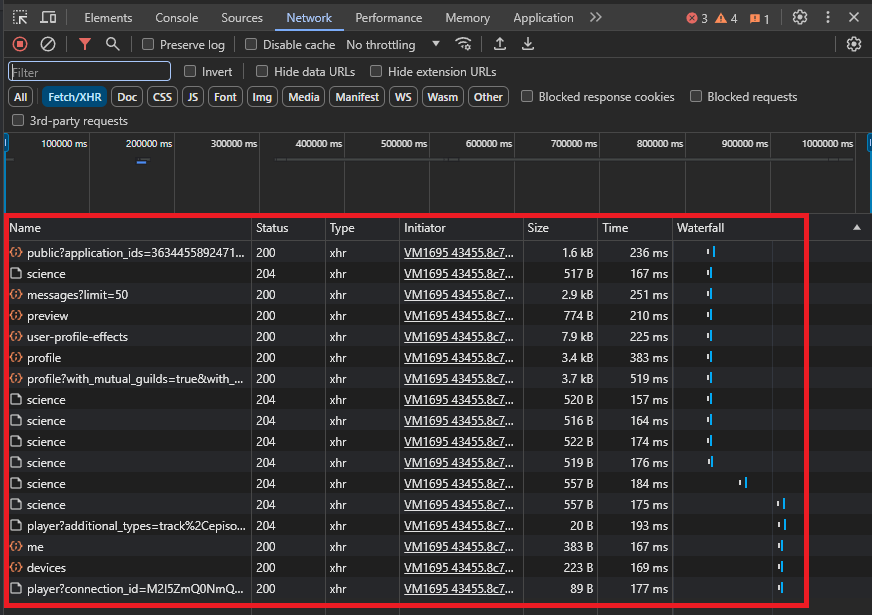Screen dimensions: 872x615
Task: Switch to the Console tab
Action: [177, 18]
